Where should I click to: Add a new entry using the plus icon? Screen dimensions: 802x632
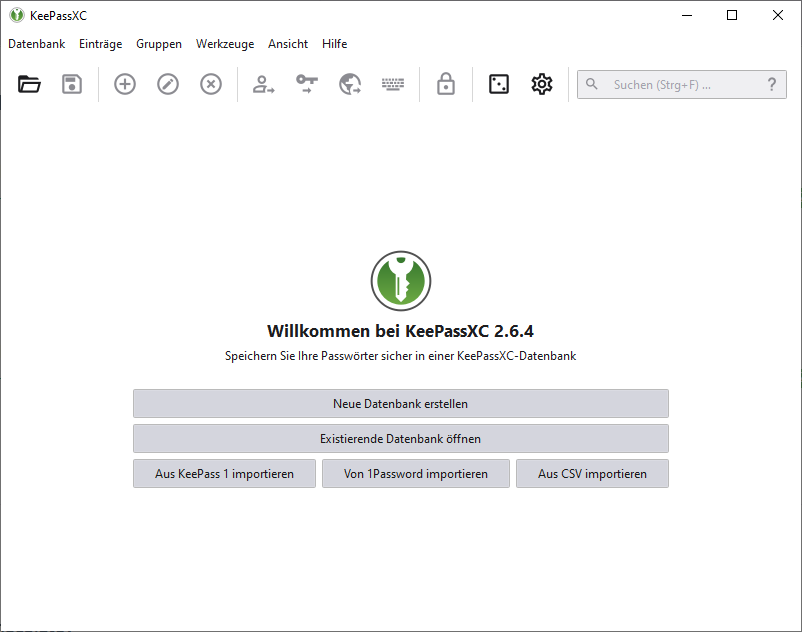(124, 84)
